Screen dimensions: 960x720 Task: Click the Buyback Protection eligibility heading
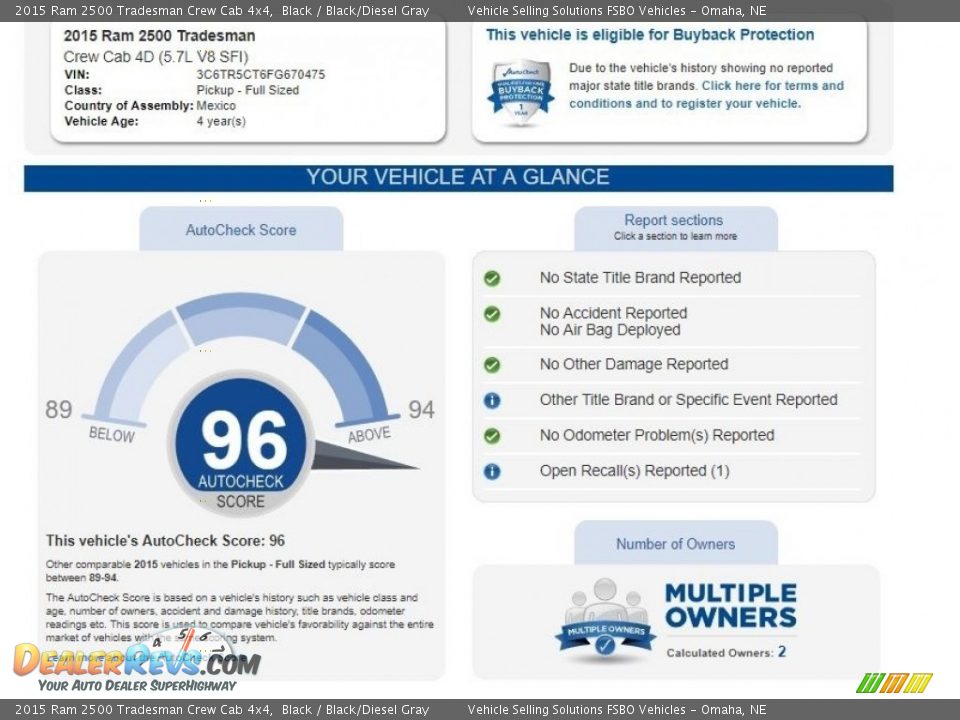click(x=650, y=35)
